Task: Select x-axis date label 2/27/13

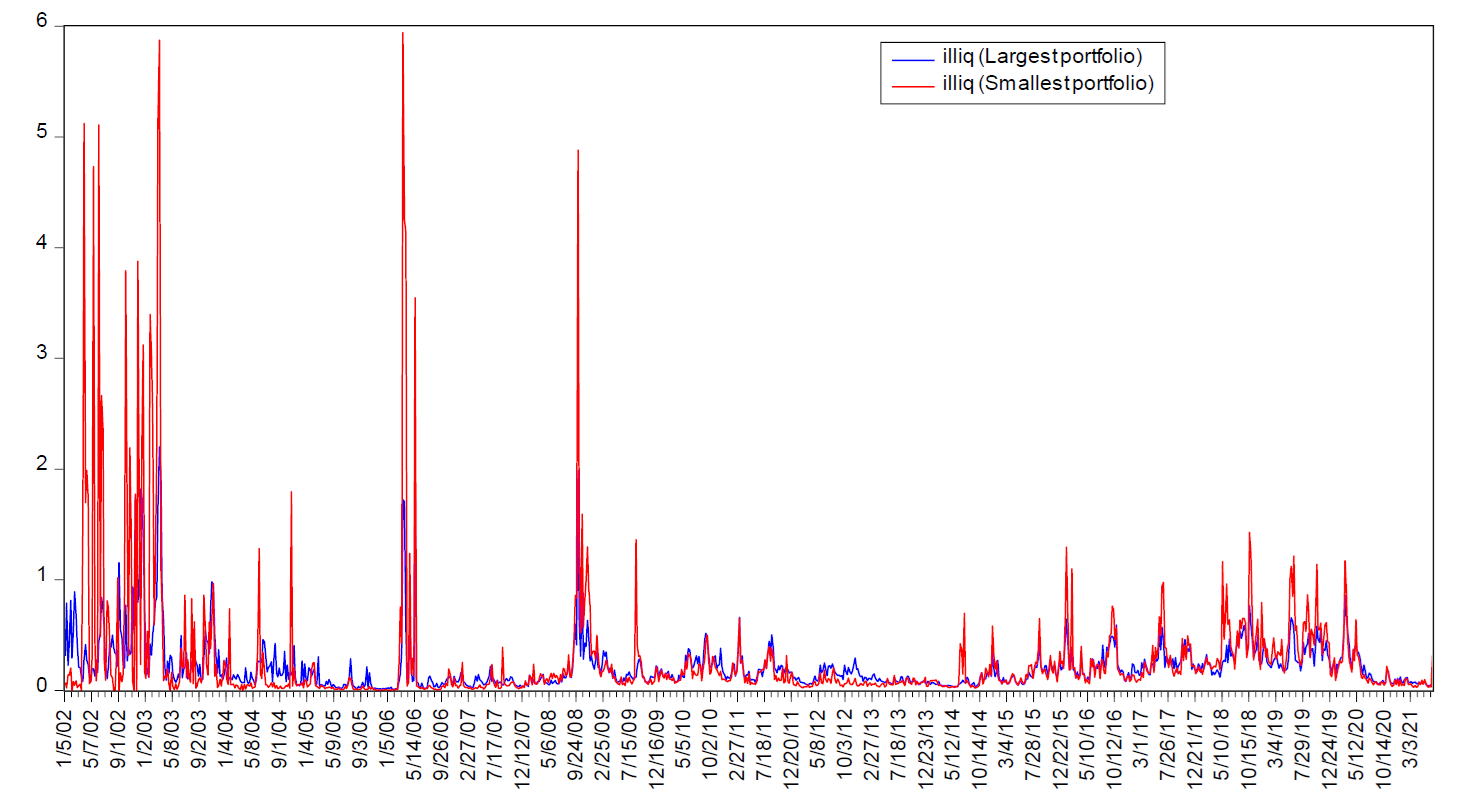Action: click(x=871, y=742)
